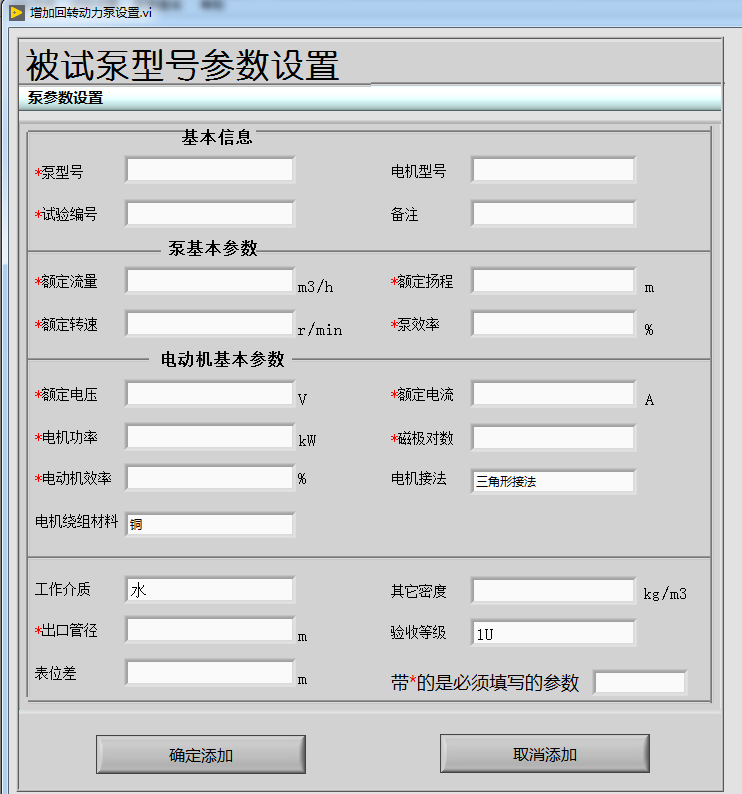The image size is (742, 794).
Task: Click the box beside 带*的是必须填写的参数
Action: click(640, 683)
